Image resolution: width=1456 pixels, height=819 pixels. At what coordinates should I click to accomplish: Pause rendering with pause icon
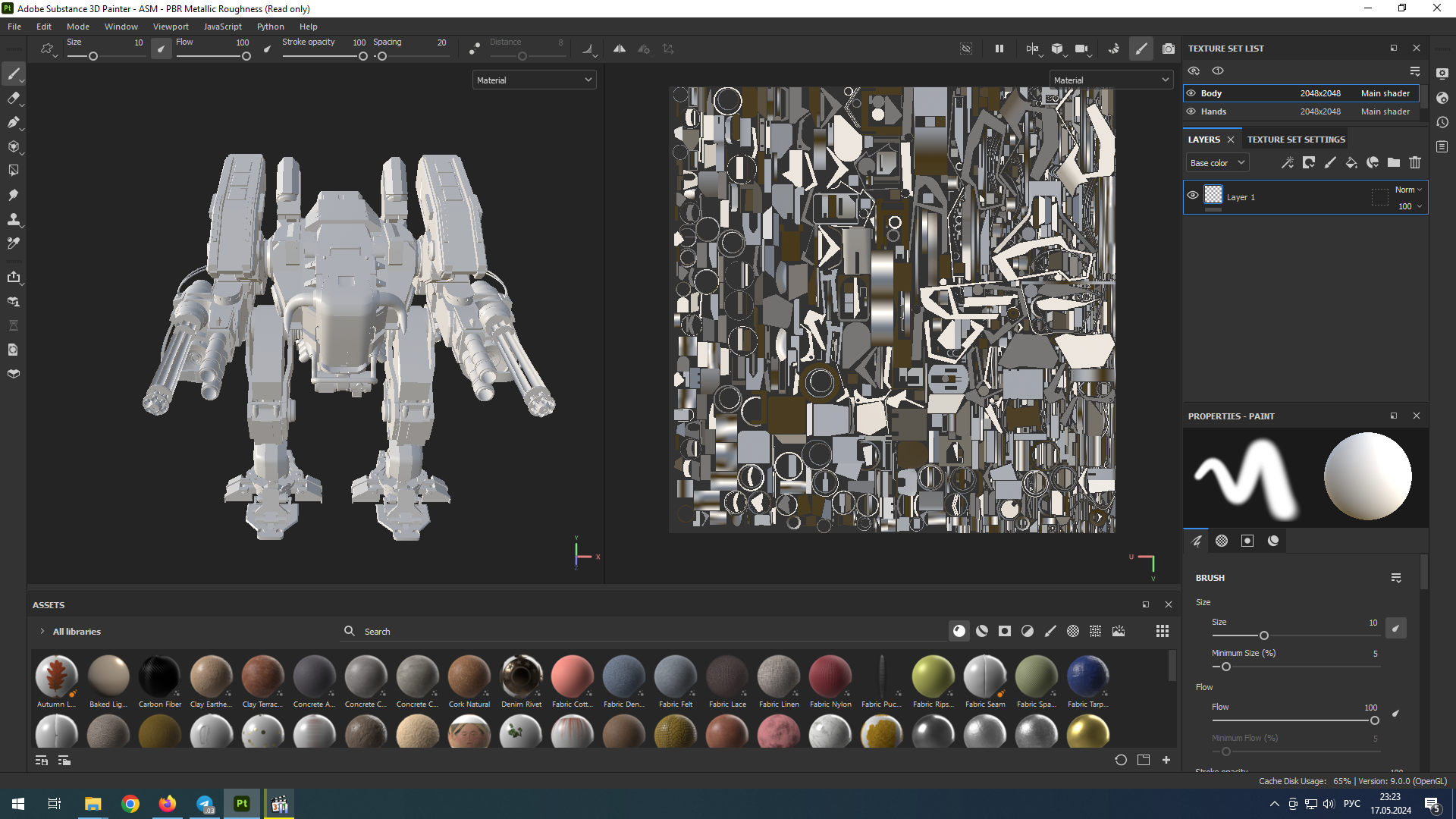(x=999, y=49)
